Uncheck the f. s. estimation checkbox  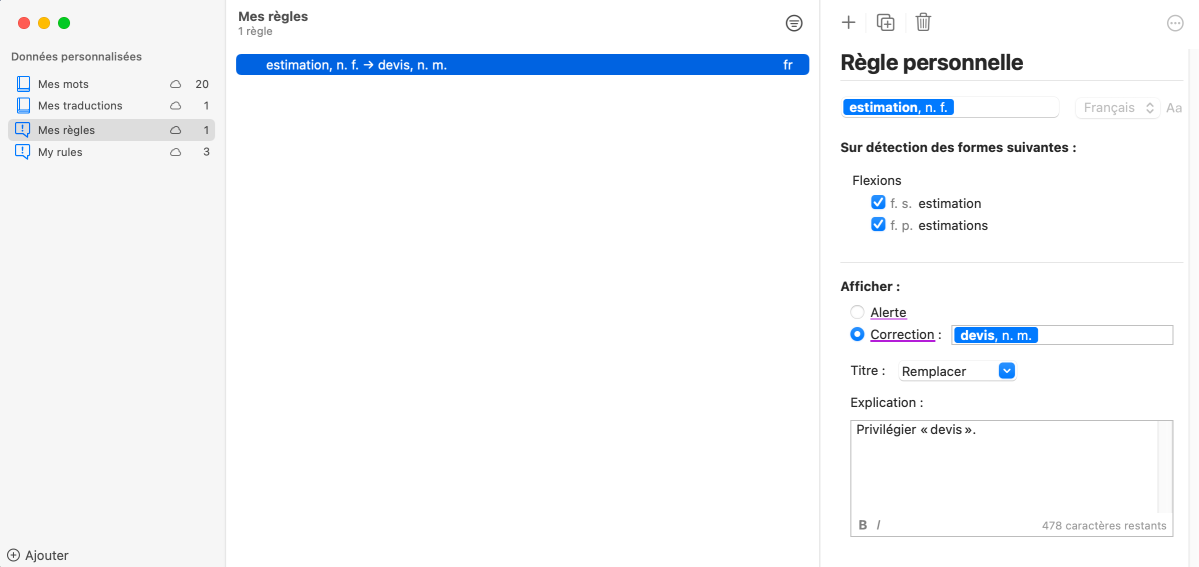(x=879, y=203)
